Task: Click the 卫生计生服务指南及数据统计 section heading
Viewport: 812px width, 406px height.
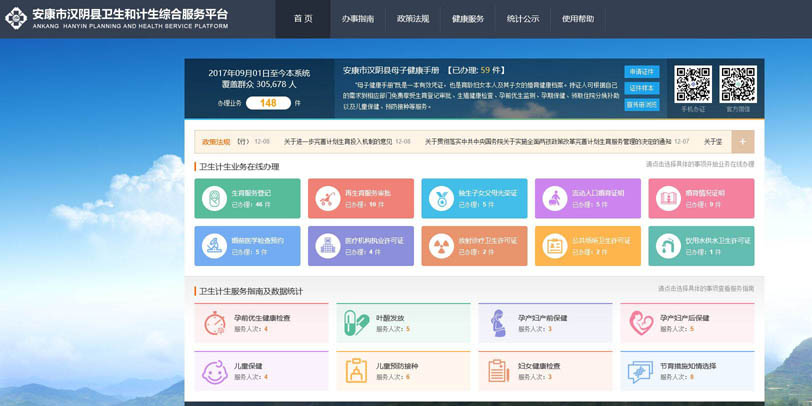Action: pos(251,292)
